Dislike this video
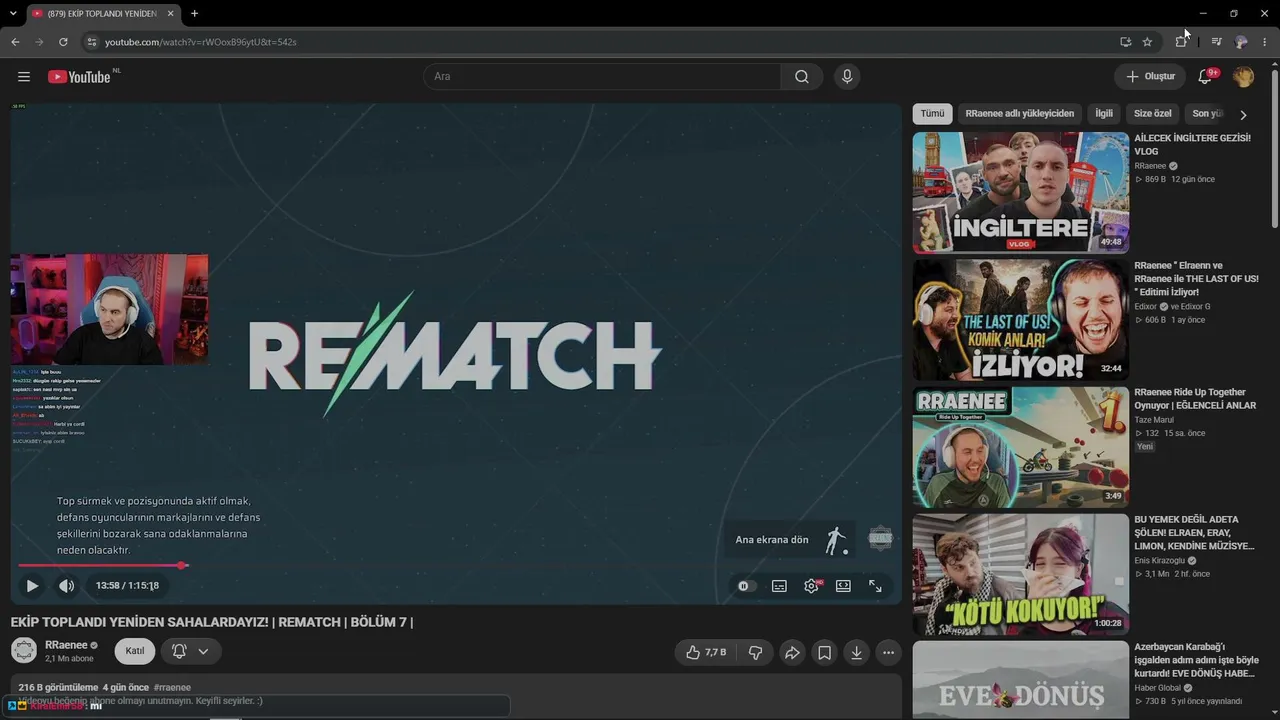Image resolution: width=1280 pixels, height=720 pixels. [x=755, y=652]
